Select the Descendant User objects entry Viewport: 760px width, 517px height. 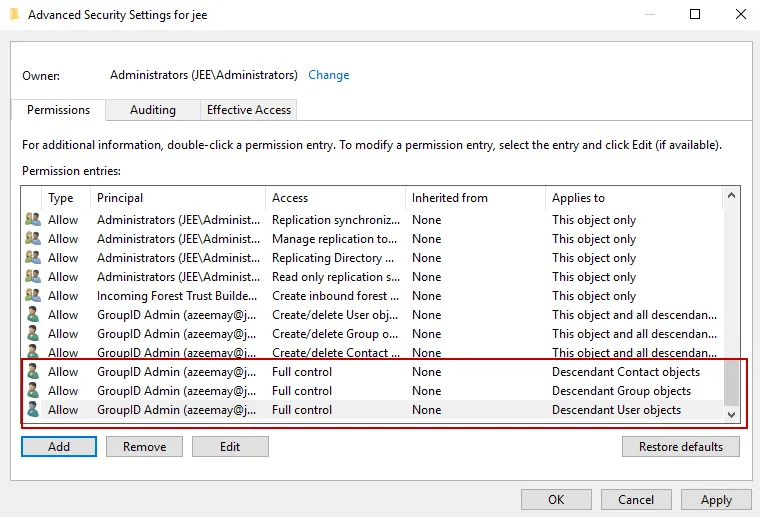click(x=372, y=409)
